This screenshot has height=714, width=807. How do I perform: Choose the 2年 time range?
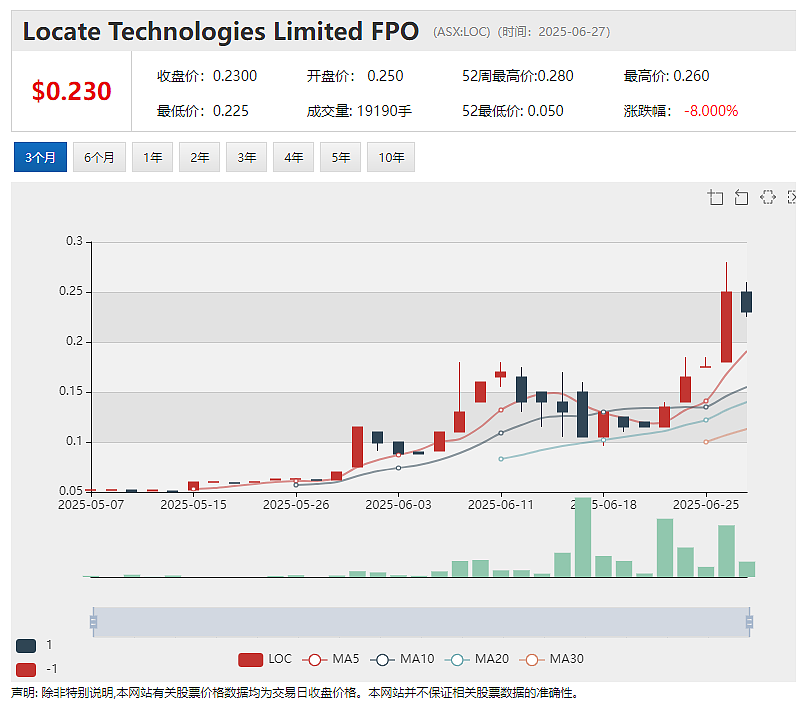199,157
